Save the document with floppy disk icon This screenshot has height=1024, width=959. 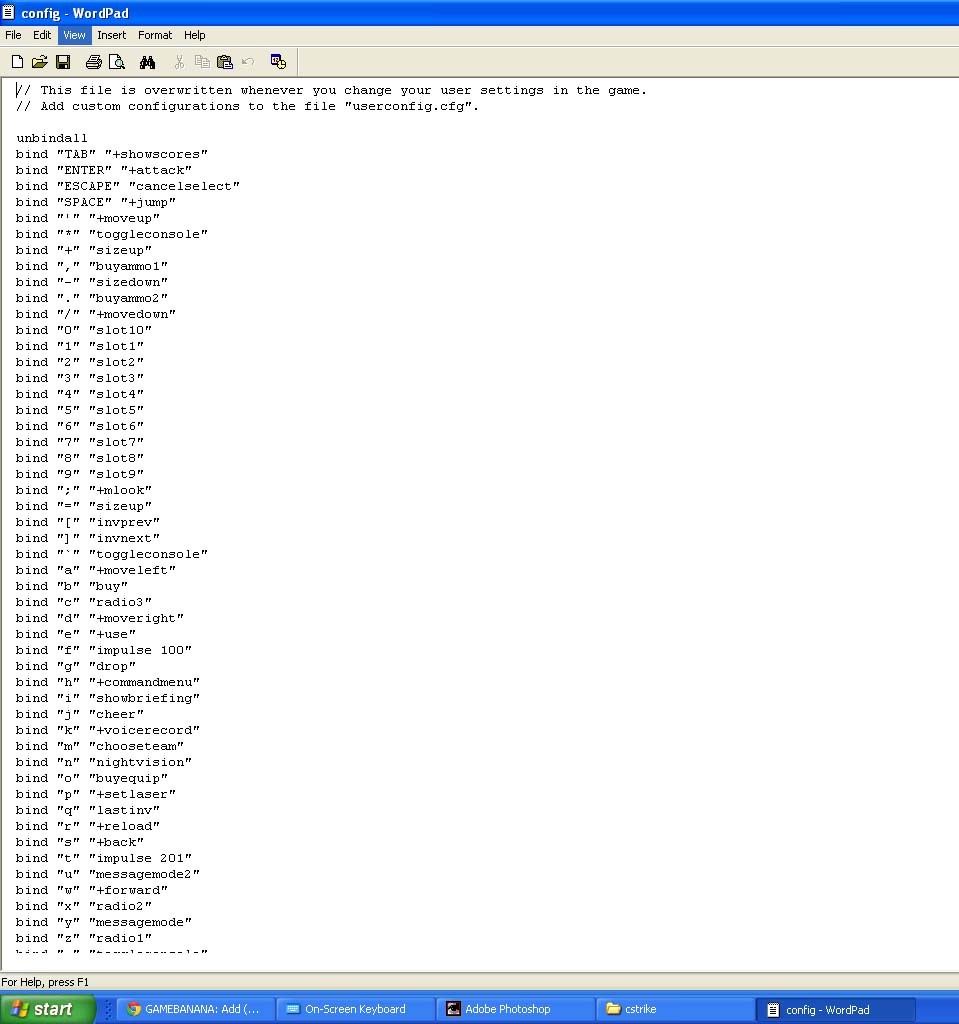coord(63,62)
